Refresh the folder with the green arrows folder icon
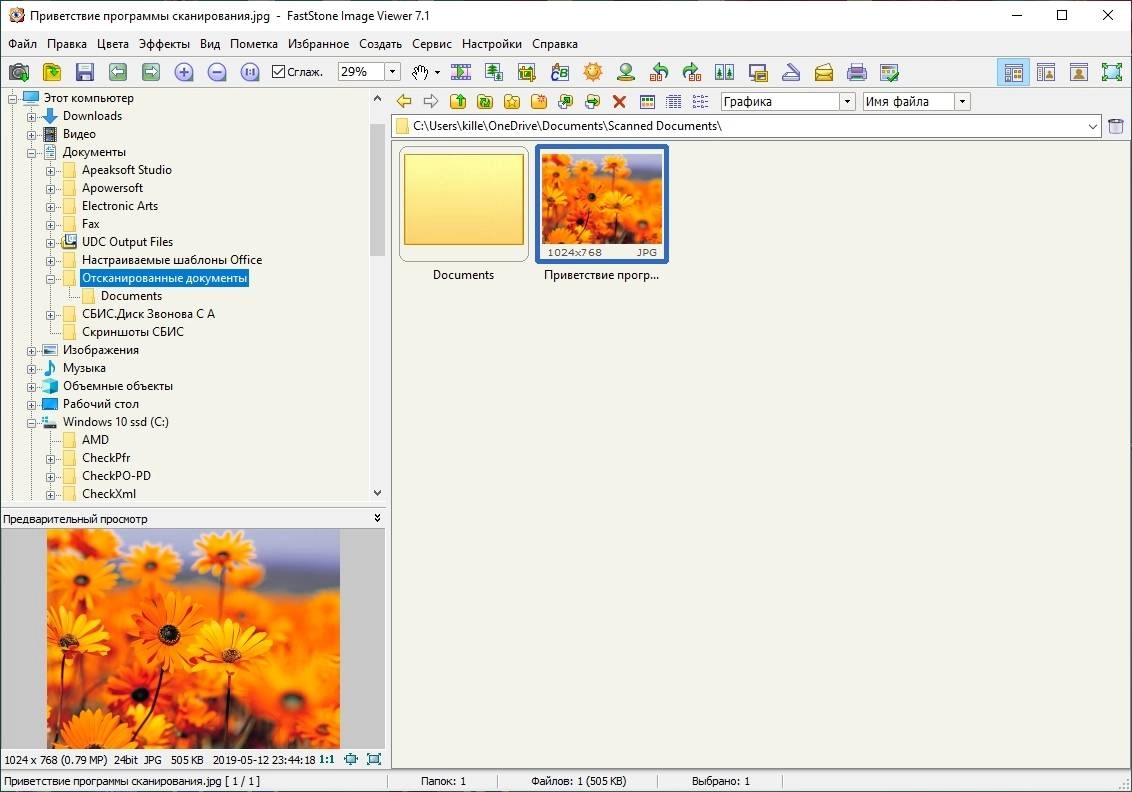Viewport: 1132px width, 792px height. click(x=485, y=102)
